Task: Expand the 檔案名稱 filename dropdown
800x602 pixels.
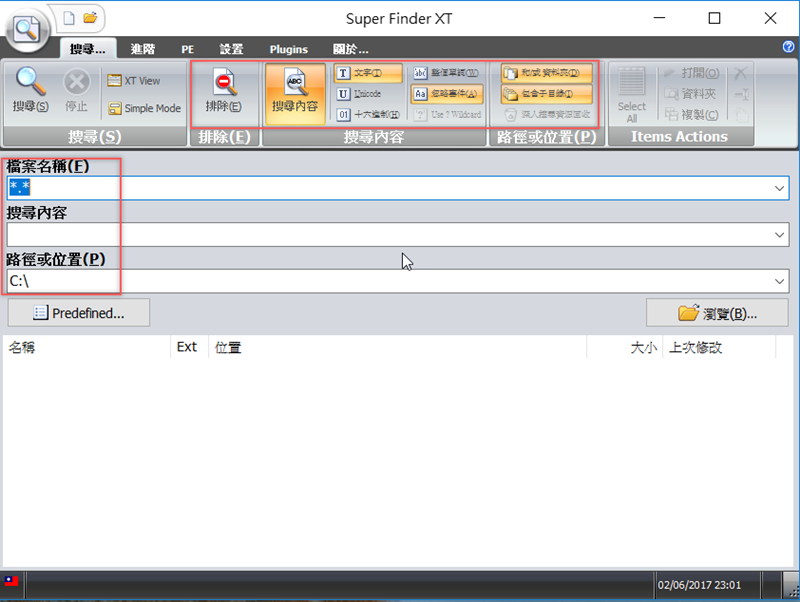Action: click(x=779, y=188)
